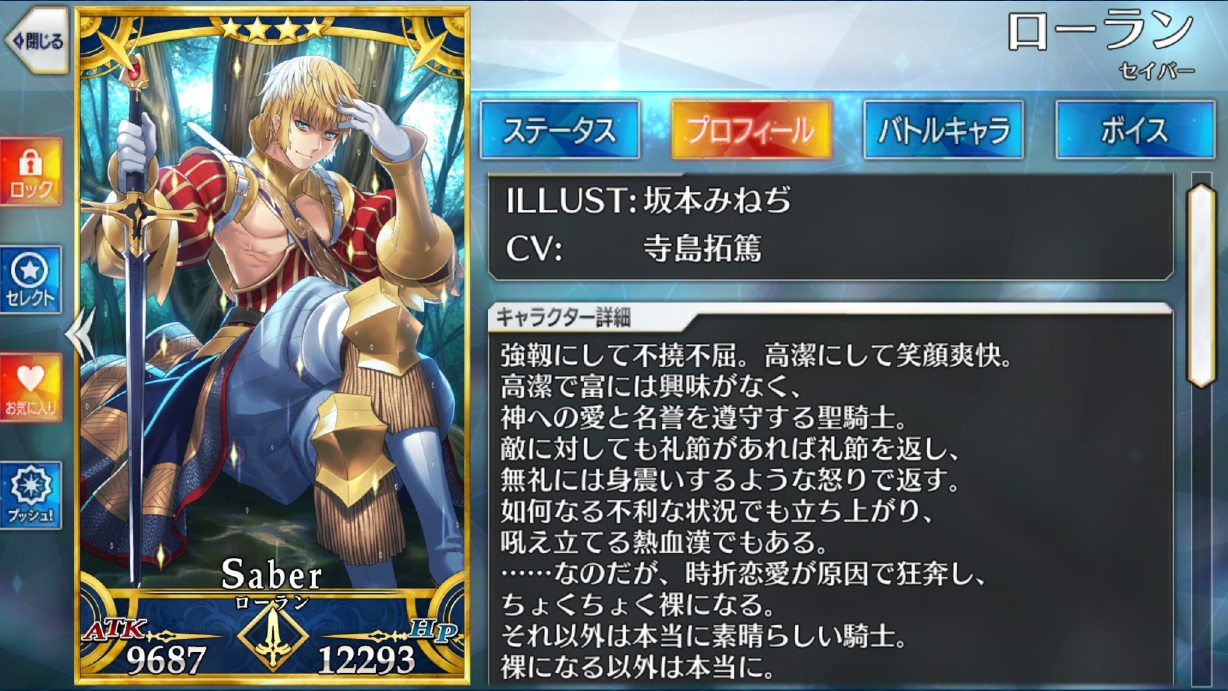Screen dimensions: 1228x691
Task: Click the ILLUST 坂本みねぢ credit
Action: pyautogui.click(x=649, y=201)
